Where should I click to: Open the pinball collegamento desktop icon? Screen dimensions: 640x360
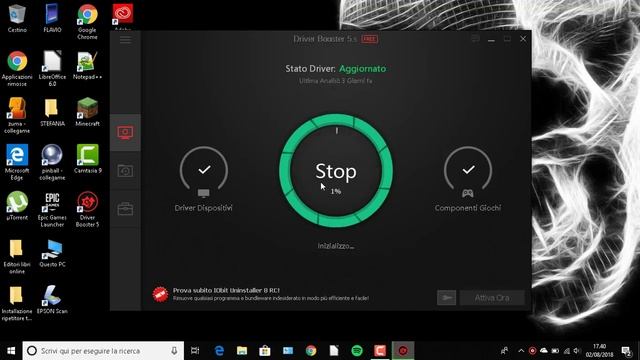pyautogui.click(x=52, y=162)
